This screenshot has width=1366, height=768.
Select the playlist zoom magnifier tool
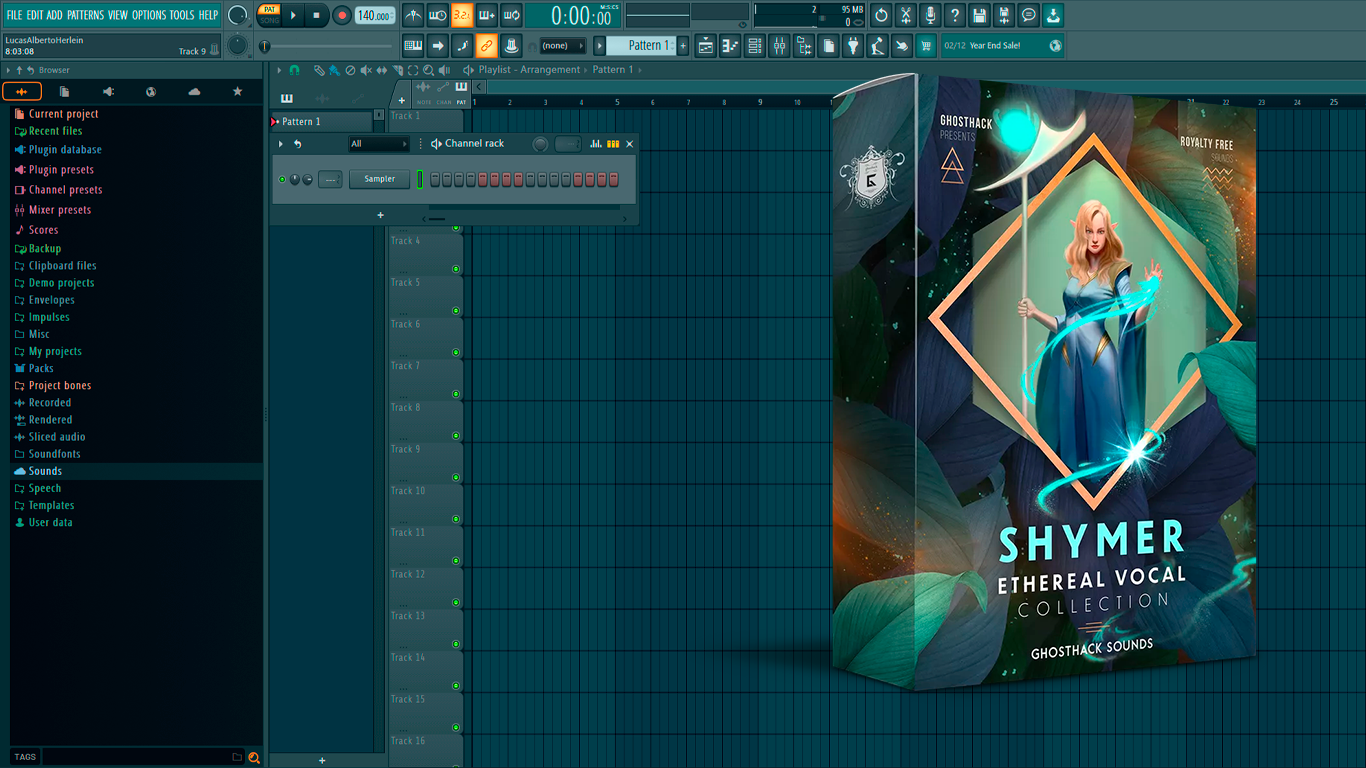tap(428, 70)
